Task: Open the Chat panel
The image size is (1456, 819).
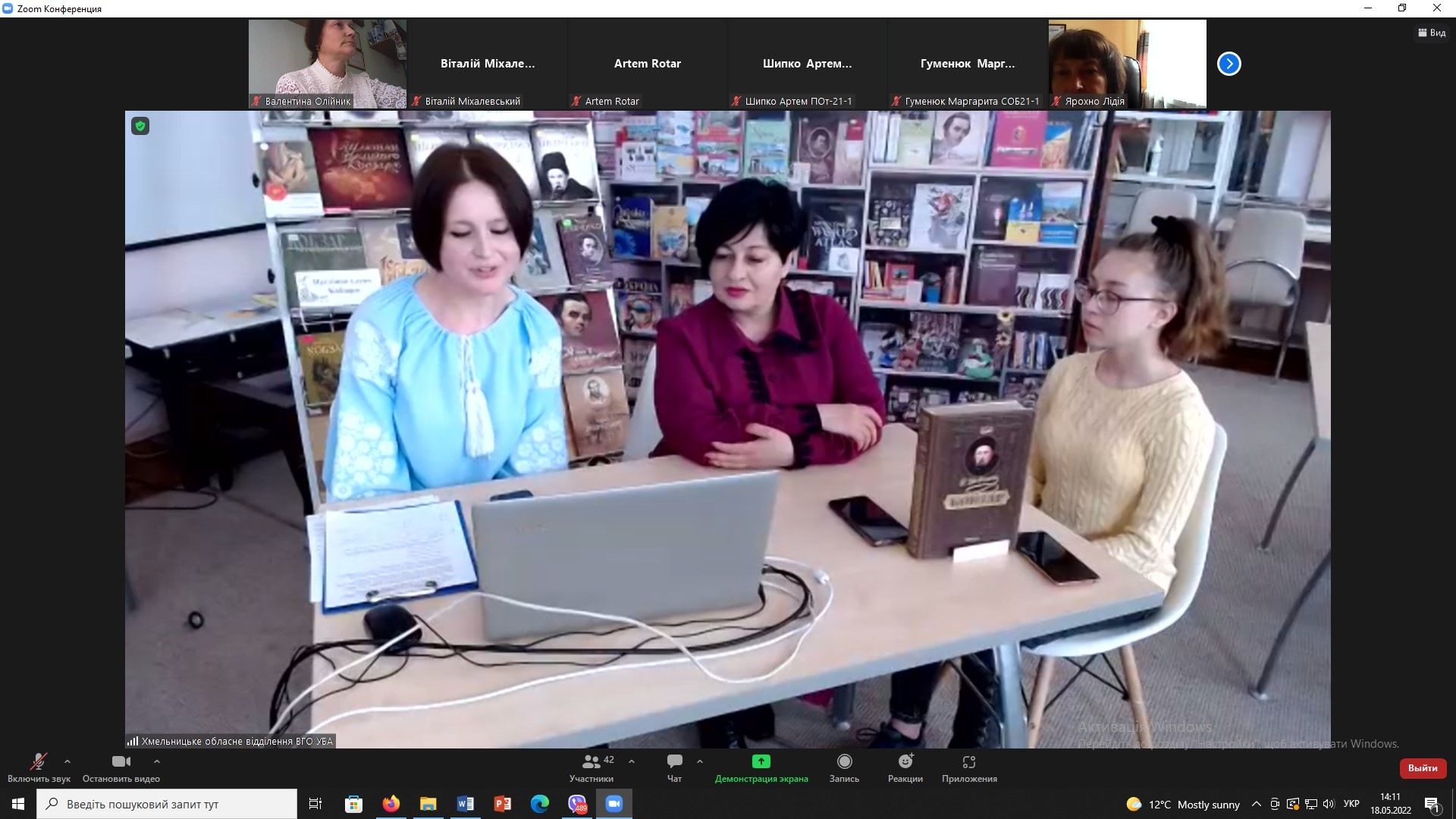Action: click(674, 762)
